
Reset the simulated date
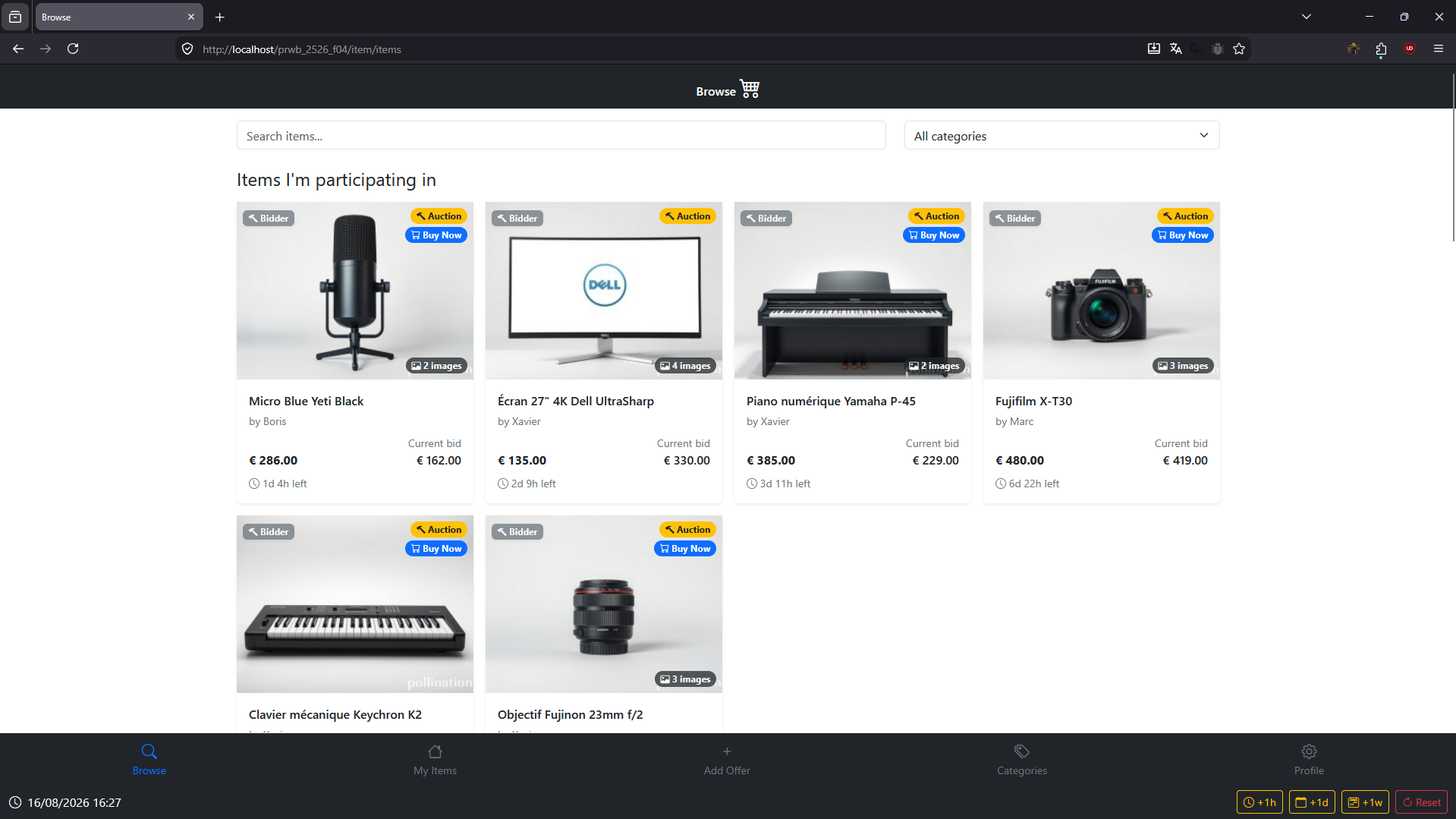tap(1422, 802)
